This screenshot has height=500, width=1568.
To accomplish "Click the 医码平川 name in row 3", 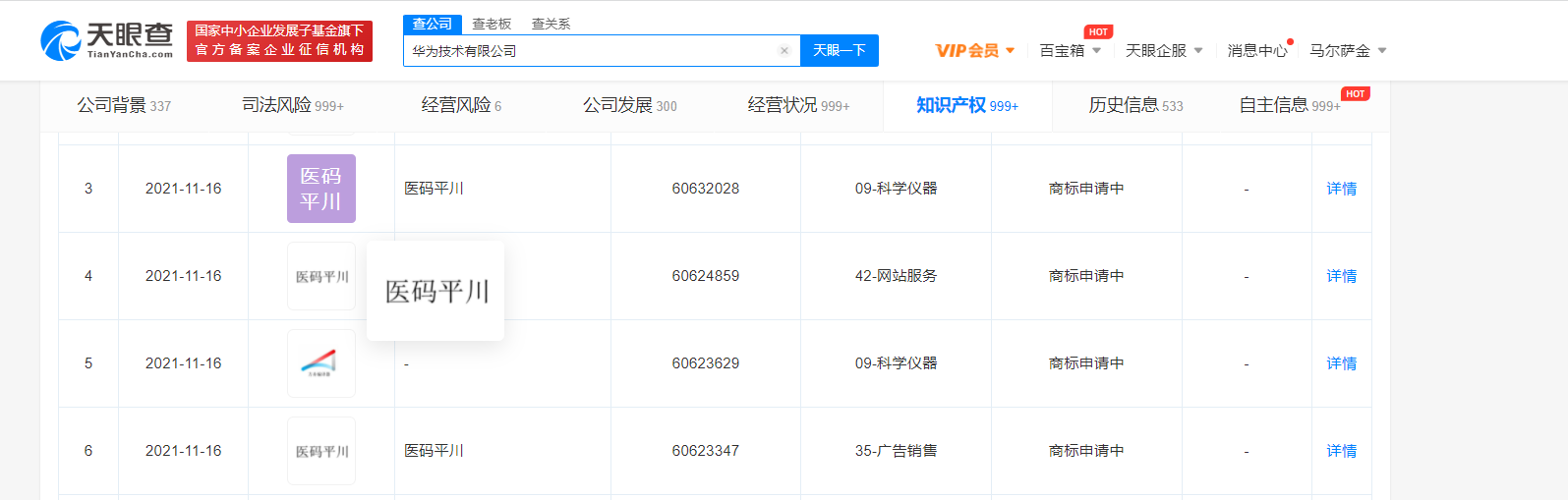I will click(434, 189).
